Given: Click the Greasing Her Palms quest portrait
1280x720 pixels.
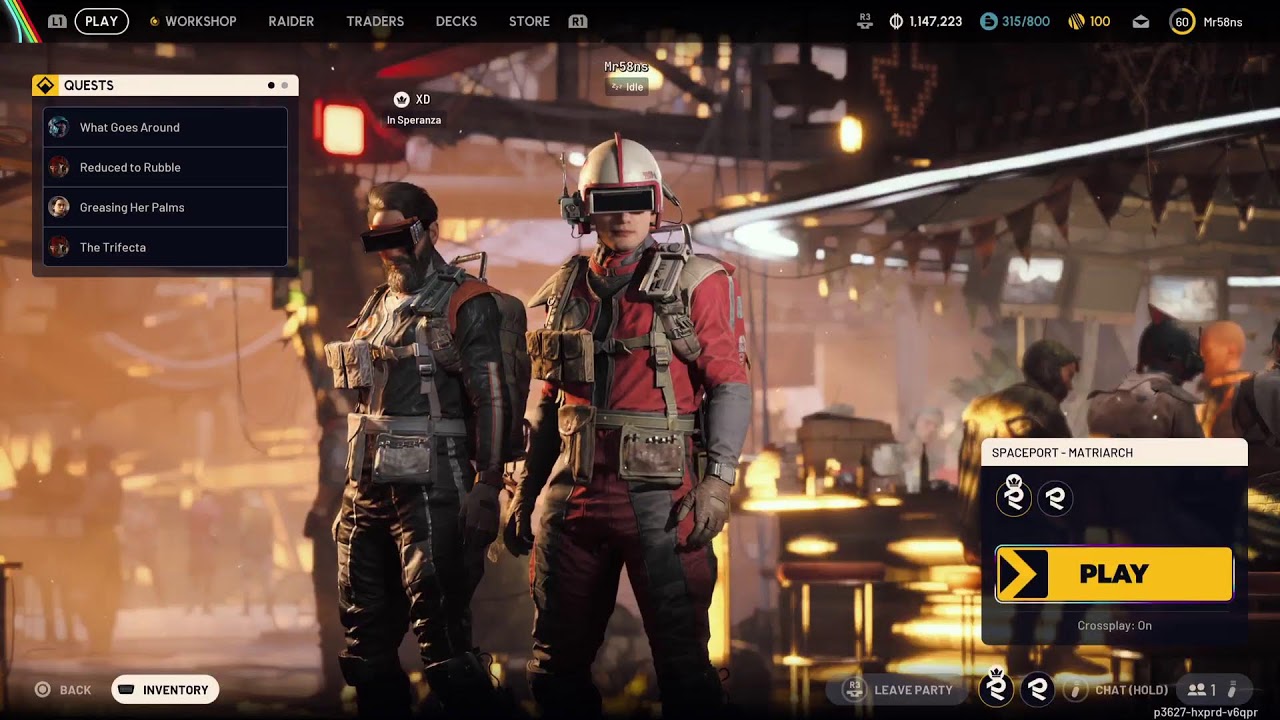Looking at the screenshot, I should pos(59,207).
